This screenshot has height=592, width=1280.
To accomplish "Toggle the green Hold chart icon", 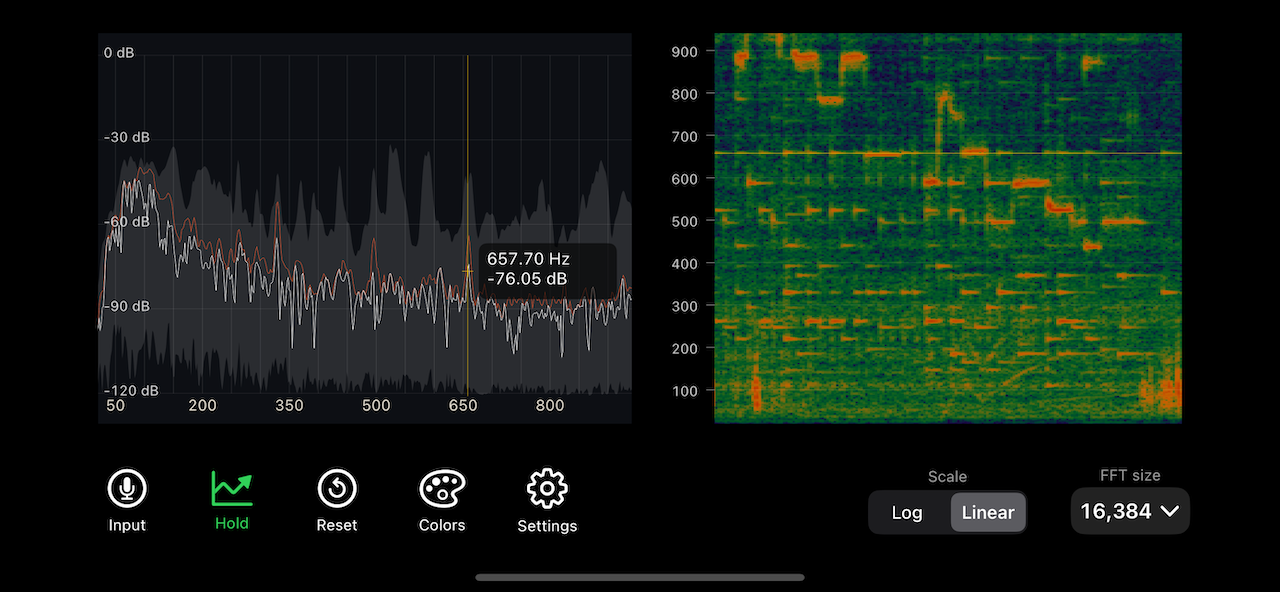I will pyautogui.click(x=232, y=488).
